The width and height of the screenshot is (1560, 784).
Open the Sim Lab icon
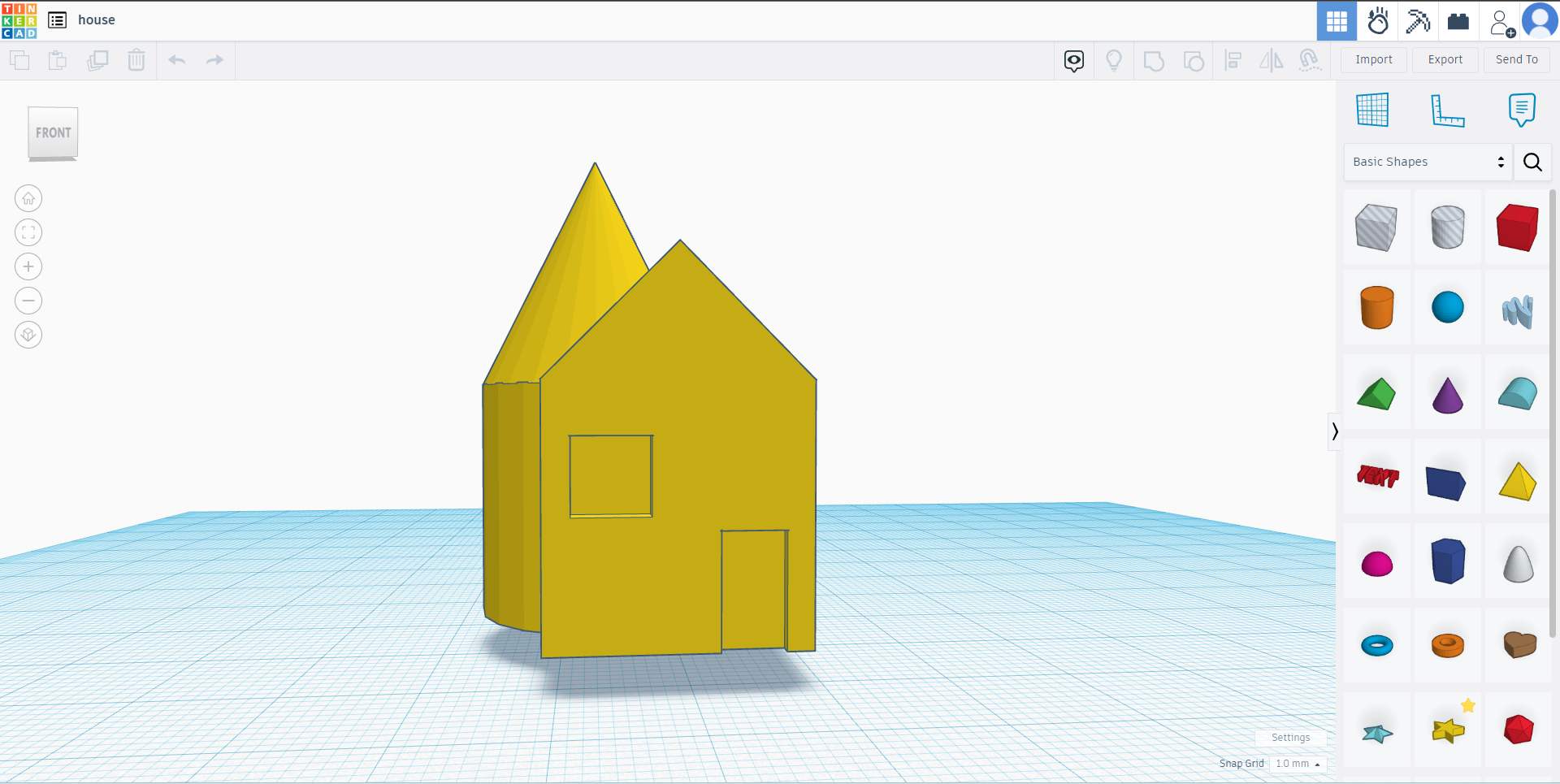coord(1378,21)
